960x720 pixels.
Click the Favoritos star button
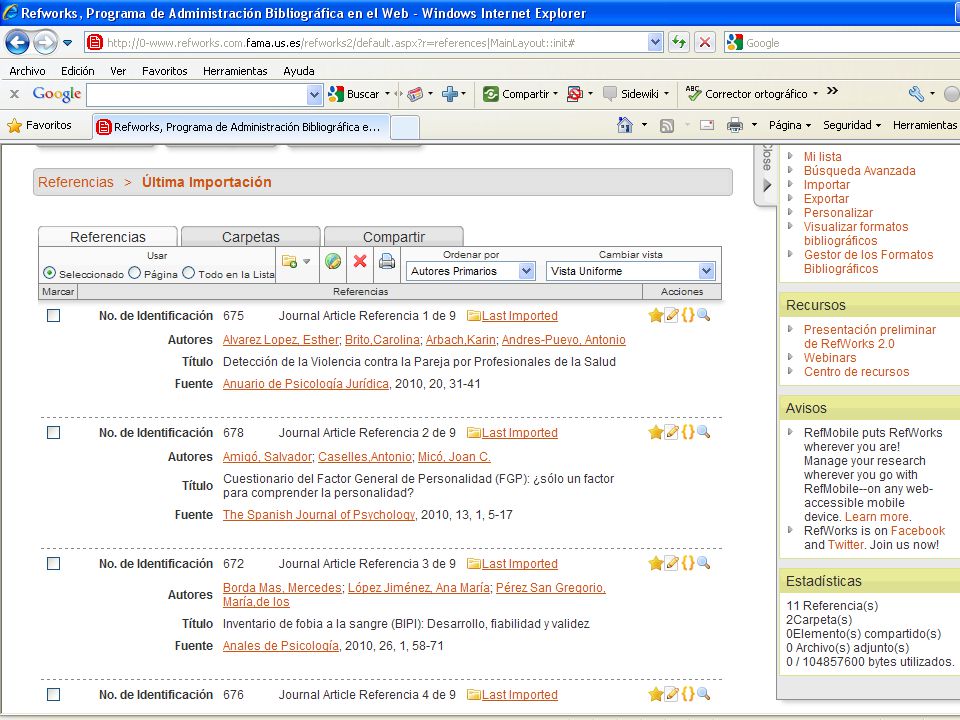click(x=40, y=126)
